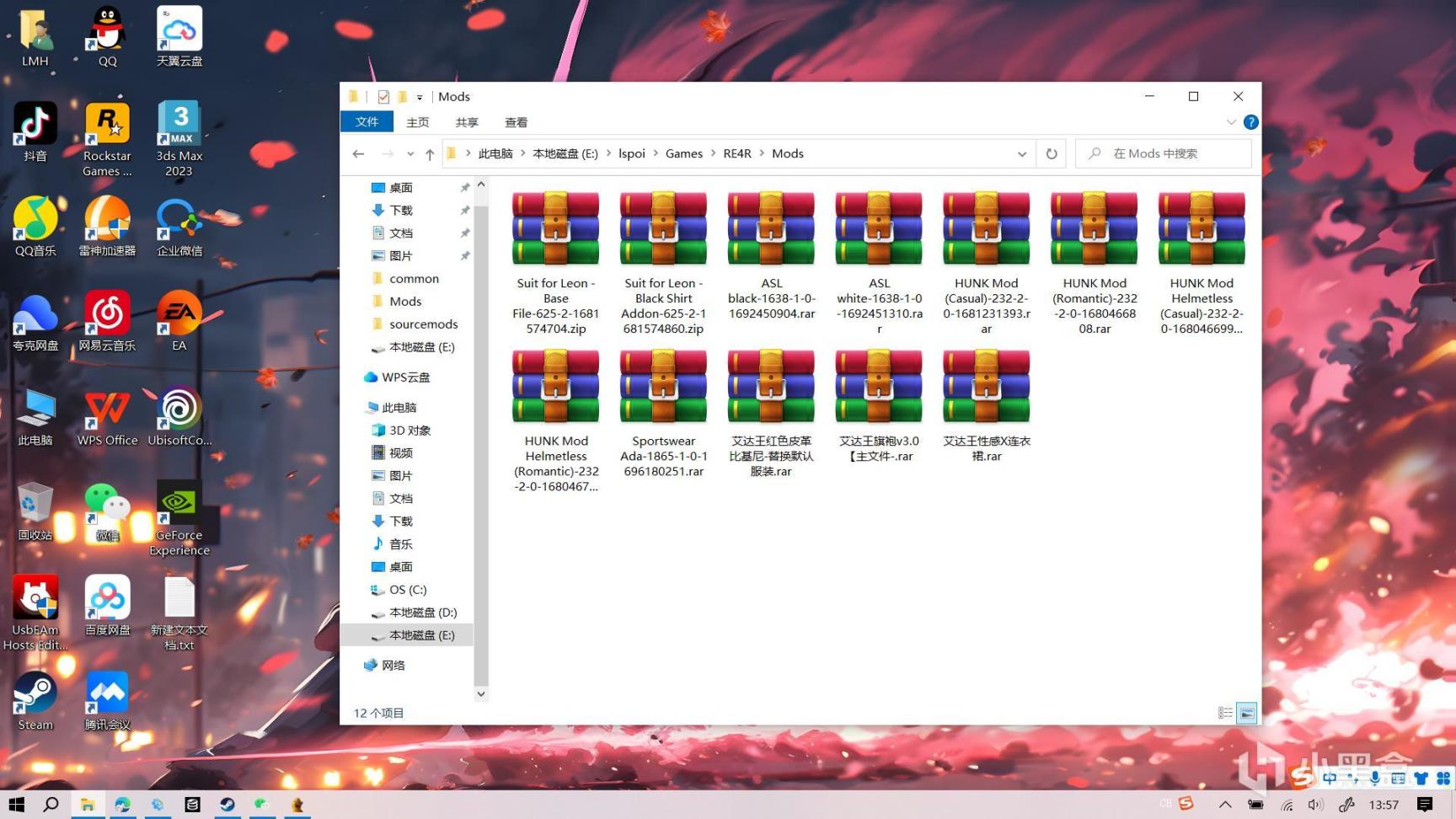This screenshot has width=1456, height=819.
Task: Select HUNK Mod (Romantic)-232 rar file
Action: (x=1094, y=264)
